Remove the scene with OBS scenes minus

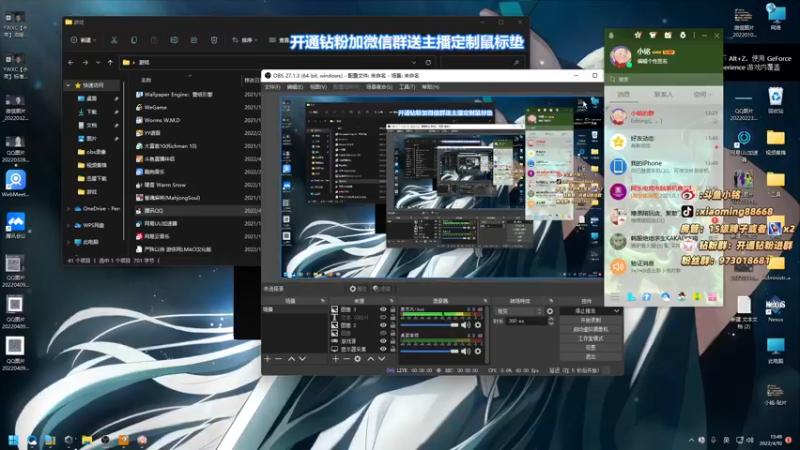coord(279,359)
